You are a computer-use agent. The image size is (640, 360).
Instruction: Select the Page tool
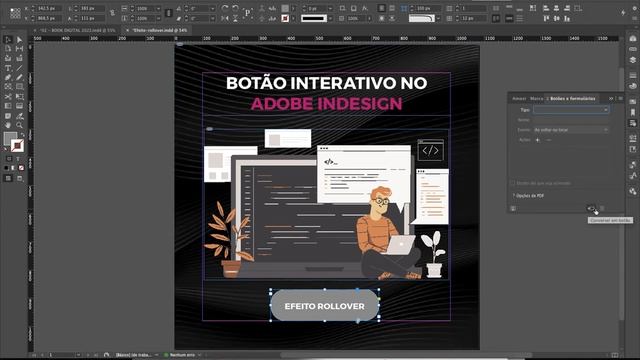(8, 49)
